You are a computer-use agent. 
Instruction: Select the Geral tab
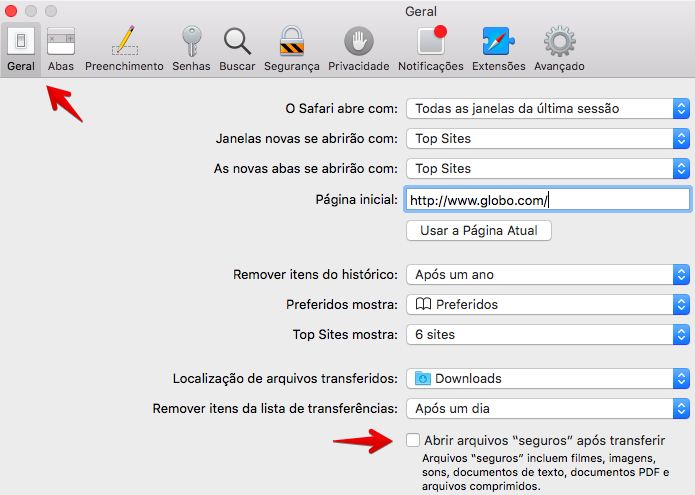tap(21, 49)
